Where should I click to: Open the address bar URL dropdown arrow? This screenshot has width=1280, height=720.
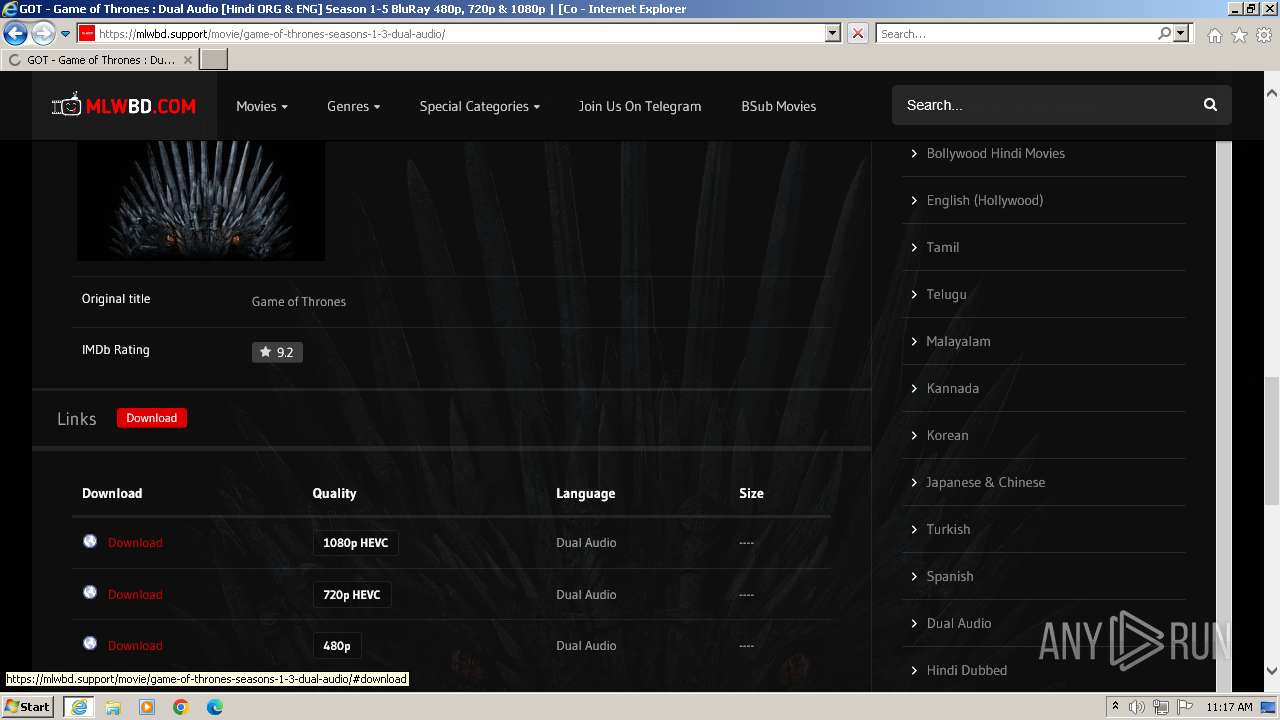coord(832,33)
